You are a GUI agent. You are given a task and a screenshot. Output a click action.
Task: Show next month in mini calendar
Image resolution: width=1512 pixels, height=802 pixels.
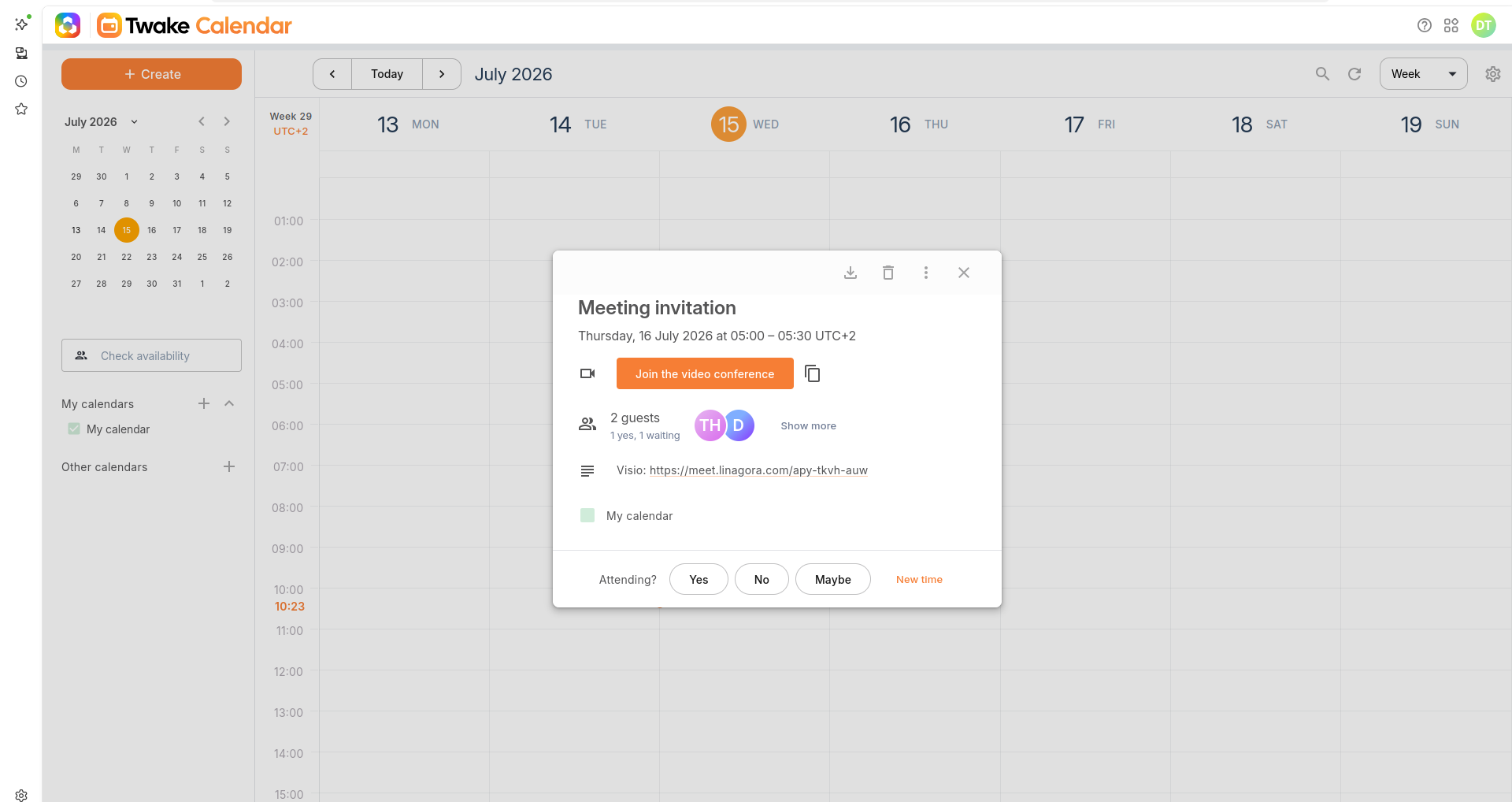pyautogui.click(x=227, y=121)
